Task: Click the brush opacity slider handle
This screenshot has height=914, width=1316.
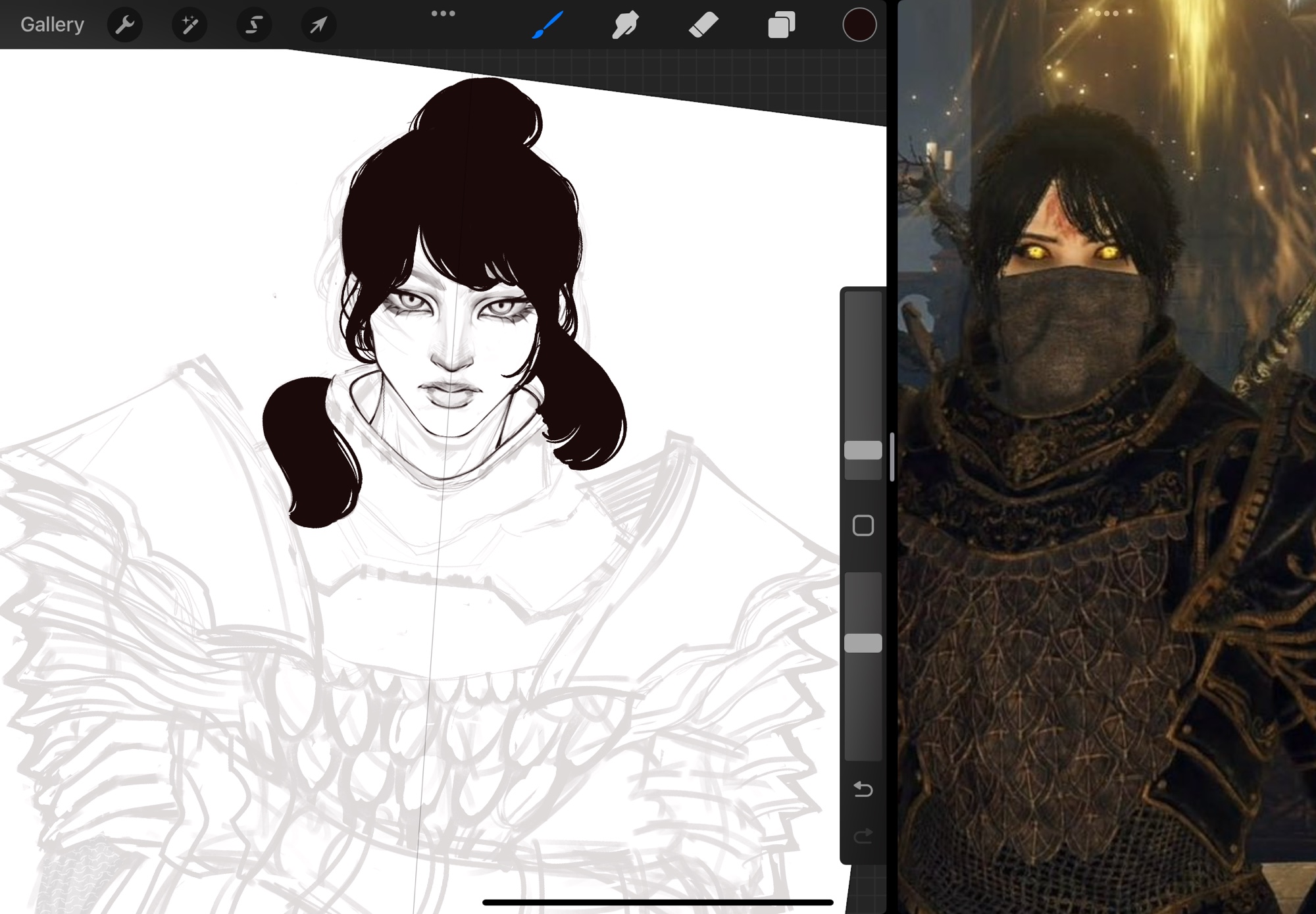Action: (863, 643)
